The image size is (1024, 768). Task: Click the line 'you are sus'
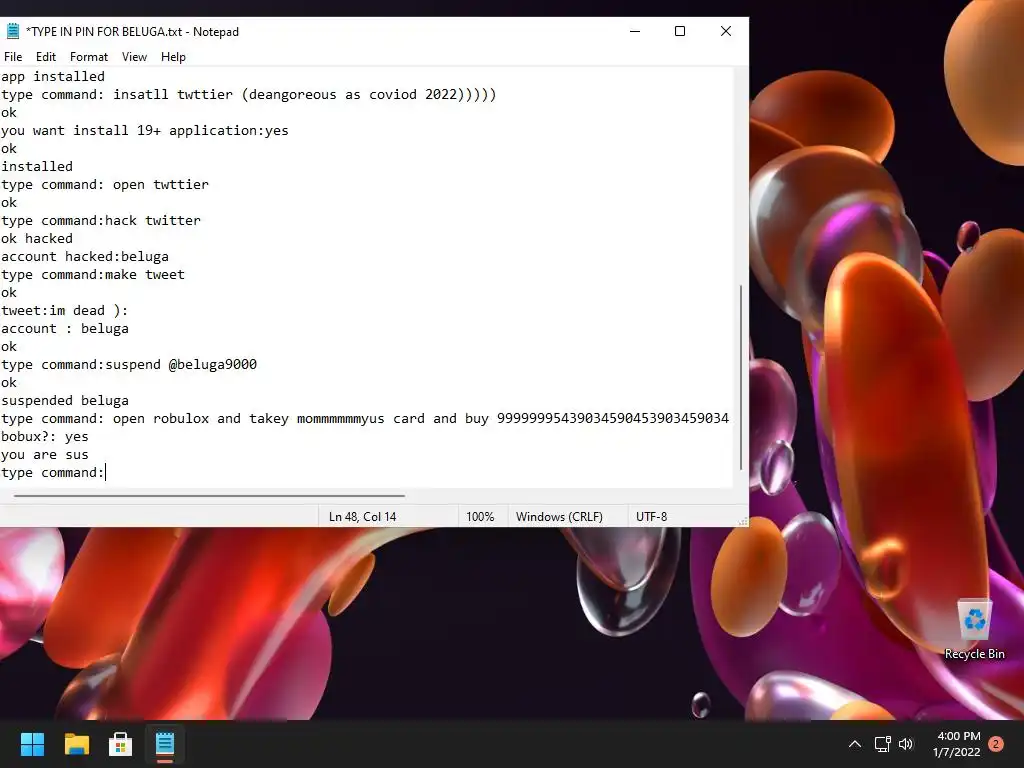pyautogui.click(x=44, y=455)
